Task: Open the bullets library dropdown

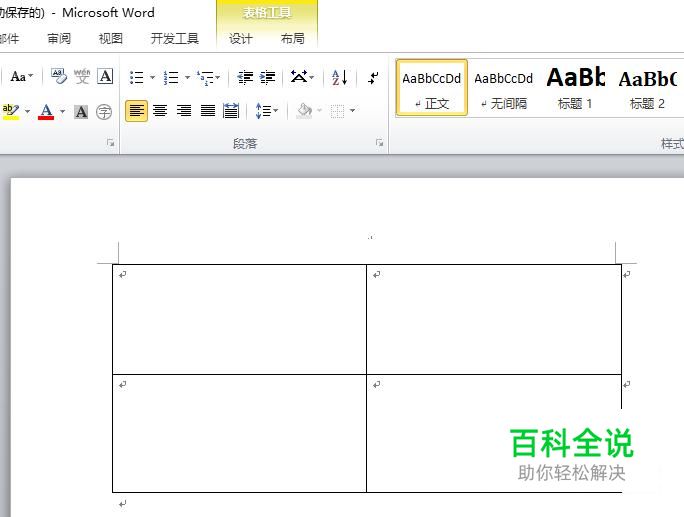Action: [152, 78]
